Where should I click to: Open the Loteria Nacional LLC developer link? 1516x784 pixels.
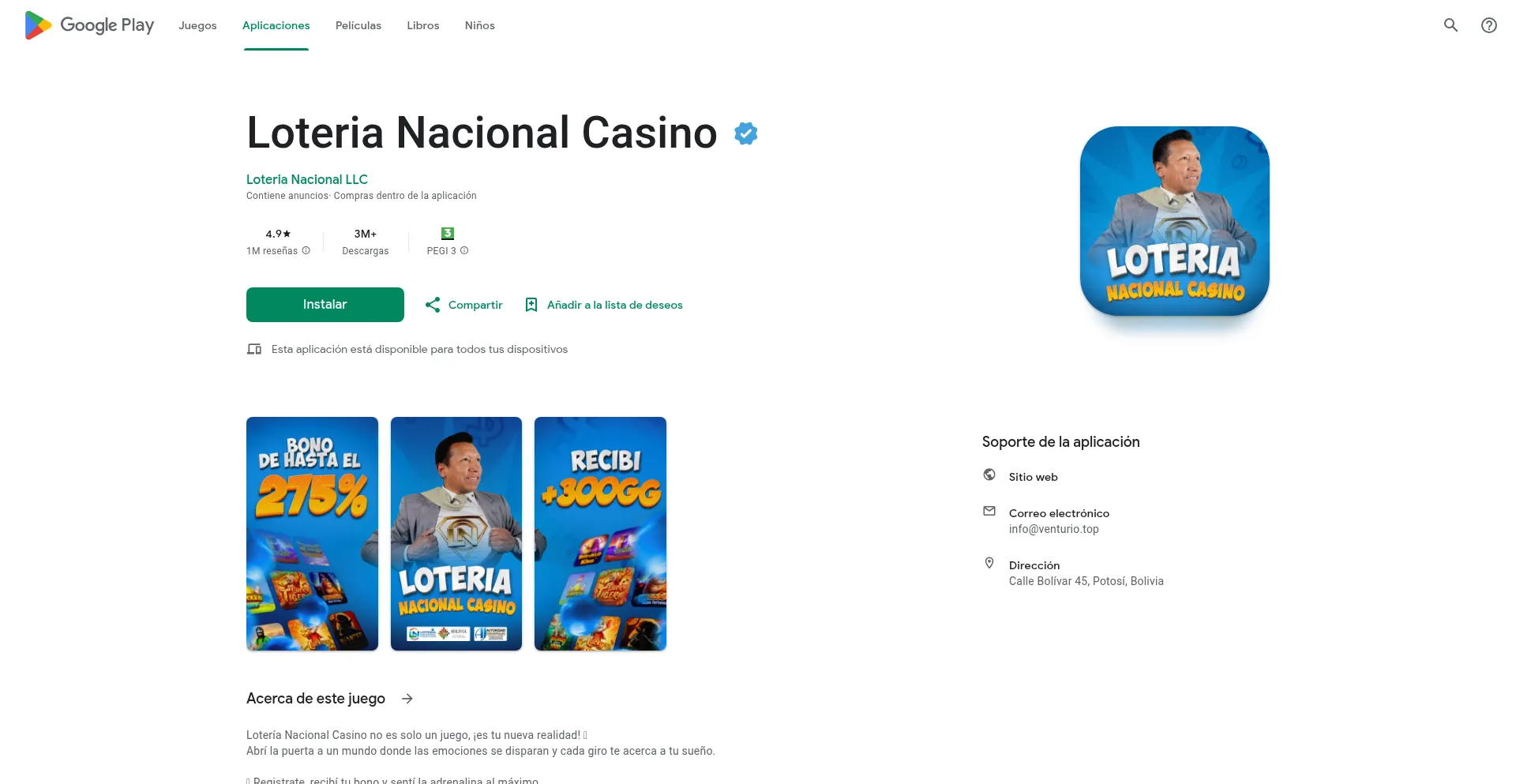[x=307, y=179]
